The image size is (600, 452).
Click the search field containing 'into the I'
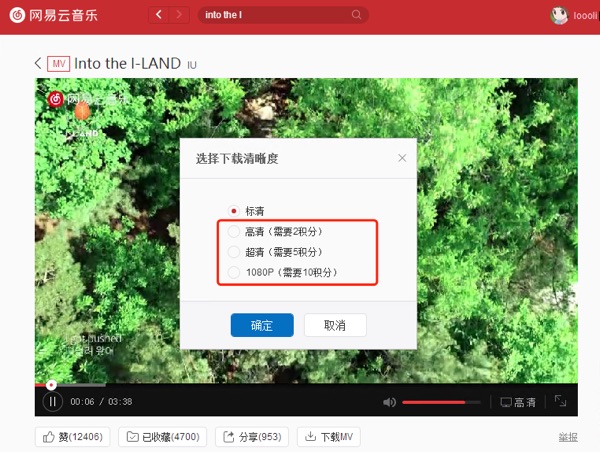point(283,15)
